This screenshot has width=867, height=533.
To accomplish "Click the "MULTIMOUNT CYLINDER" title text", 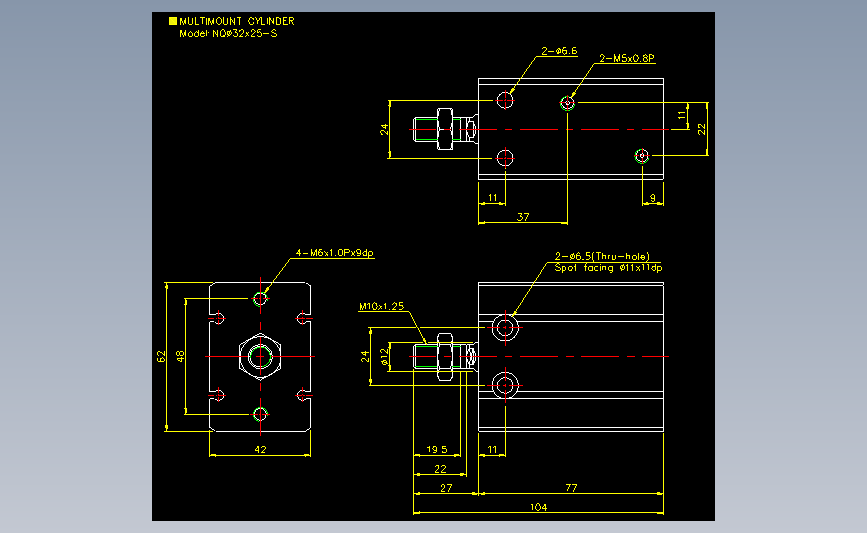I will pyautogui.click(x=237, y=22).
